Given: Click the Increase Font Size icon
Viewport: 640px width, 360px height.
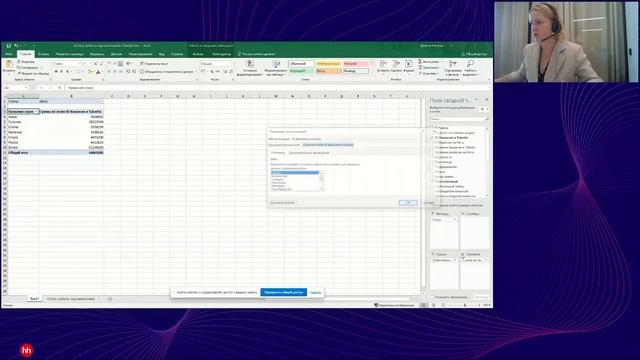Looking at the screenshot, I should coord(96,64).
